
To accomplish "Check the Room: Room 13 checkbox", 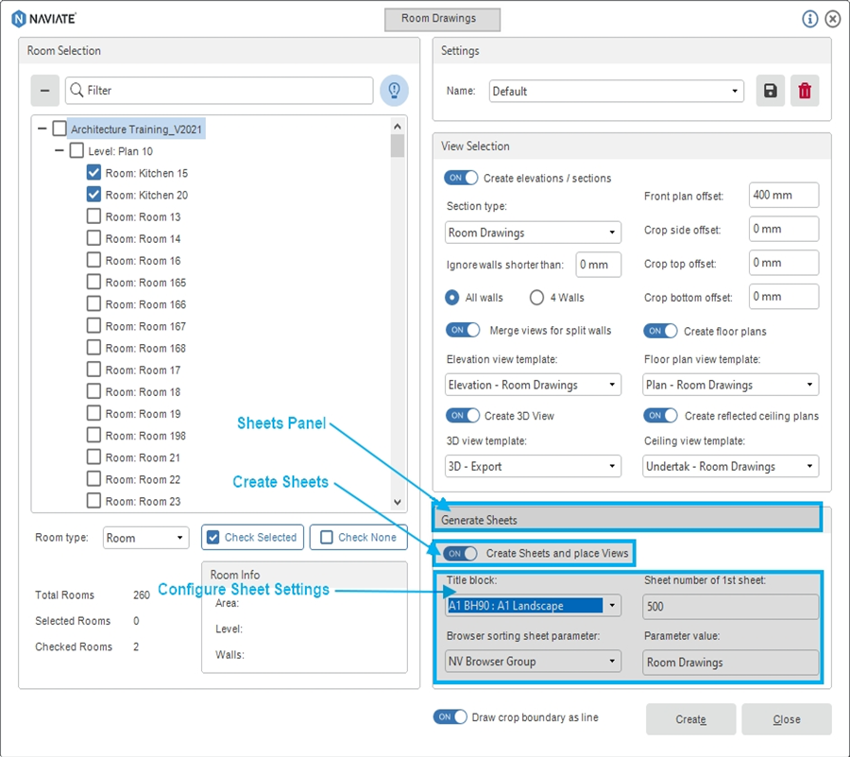I will (94, 216).
